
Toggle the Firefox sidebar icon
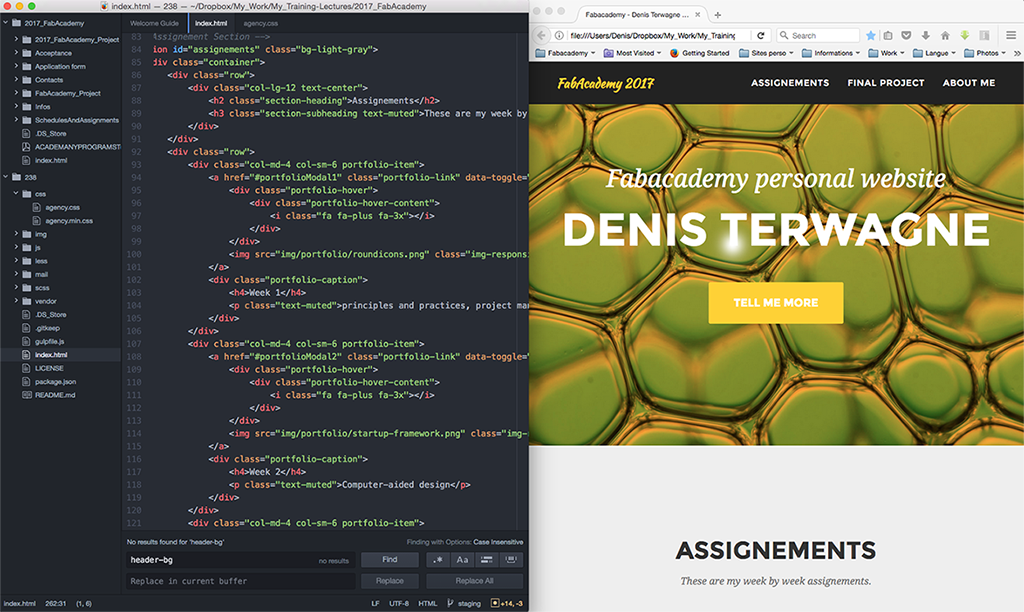pos(984,35)
